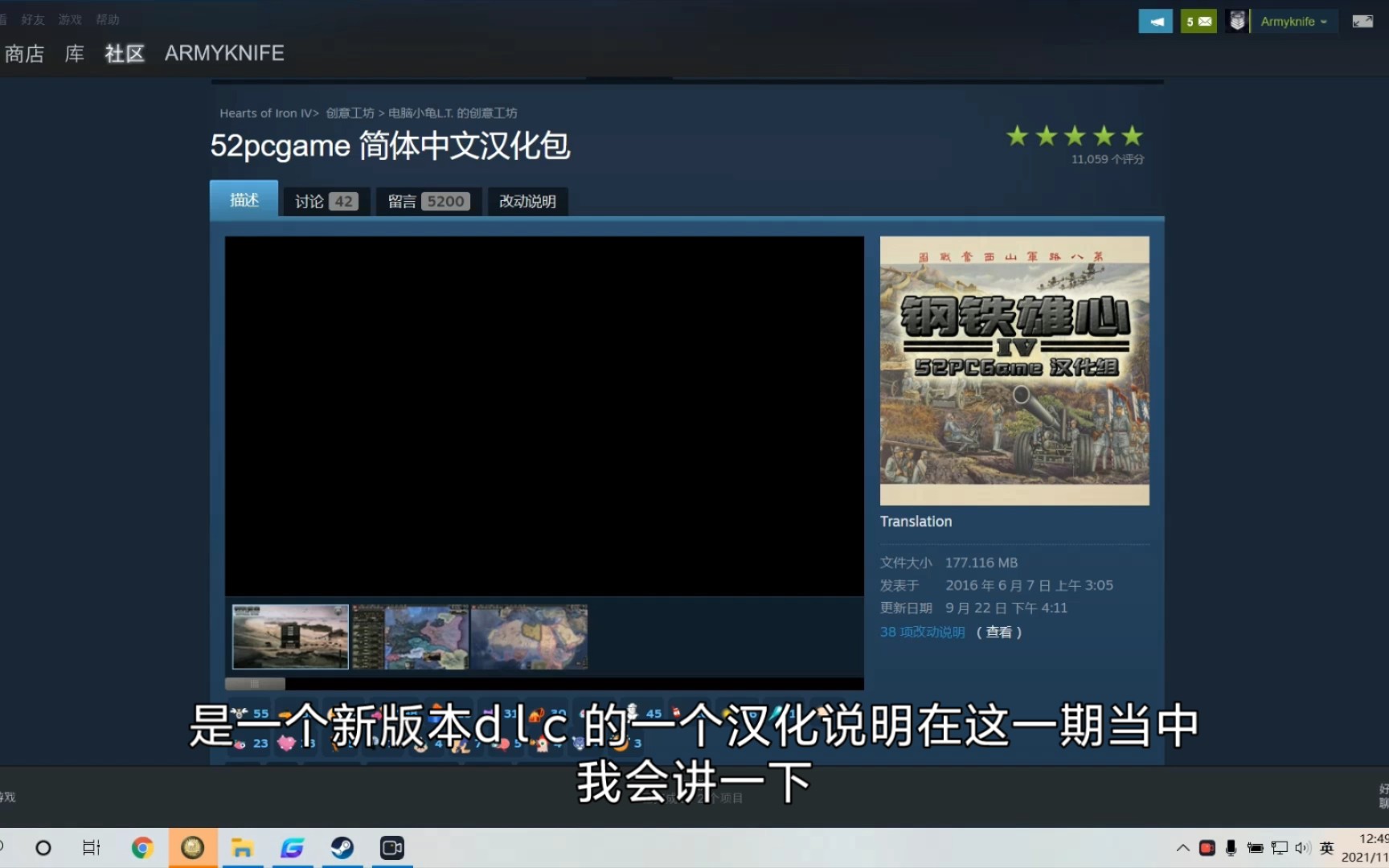The width and height of the screenshot is (1389, 868).
Task: Click the 查看 view changes link
Action: (x=998, y=633)
